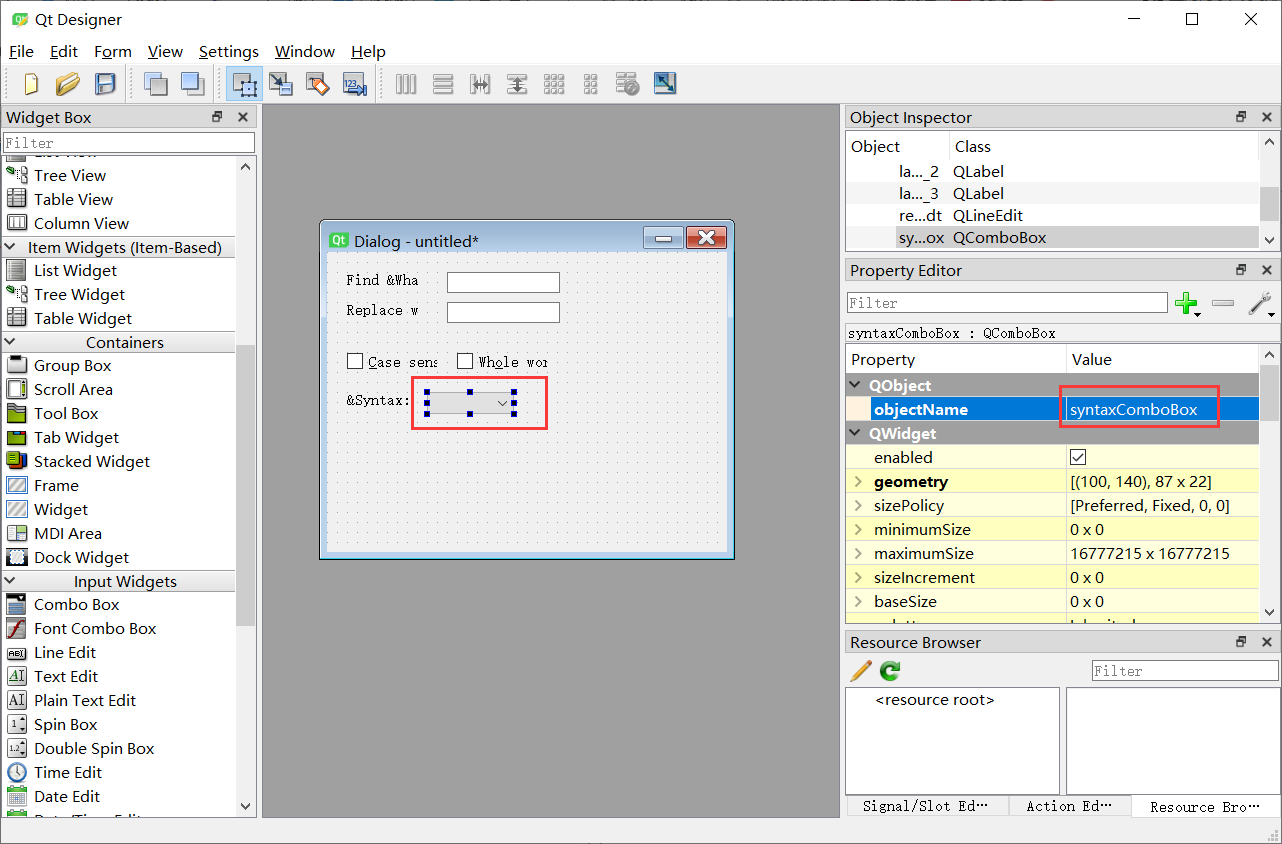Open the Form menu
Screen dimensions: 1282x844
pos(113,51)
